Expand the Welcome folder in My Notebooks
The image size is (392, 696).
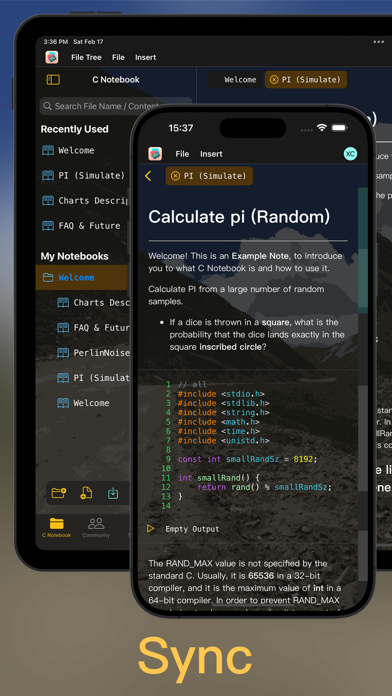pos(82,277)
